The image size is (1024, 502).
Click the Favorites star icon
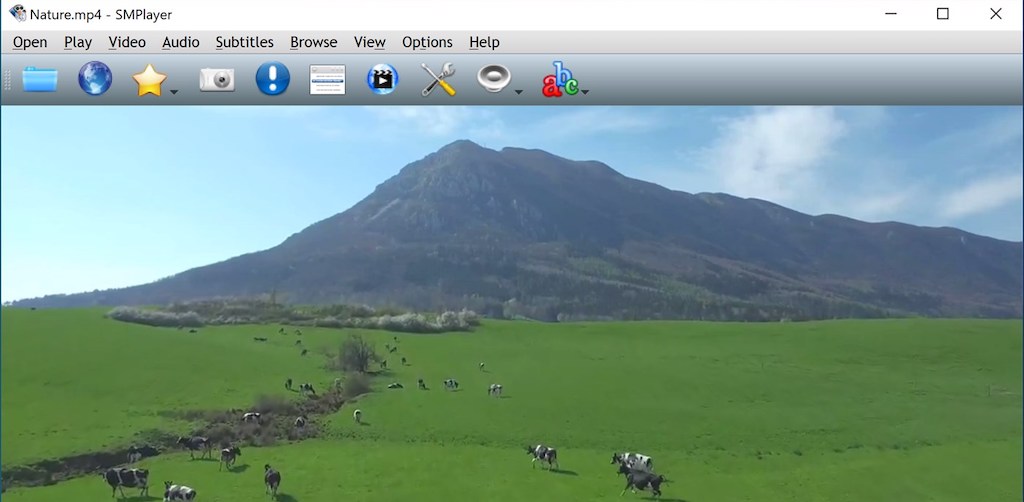(148, 80)
